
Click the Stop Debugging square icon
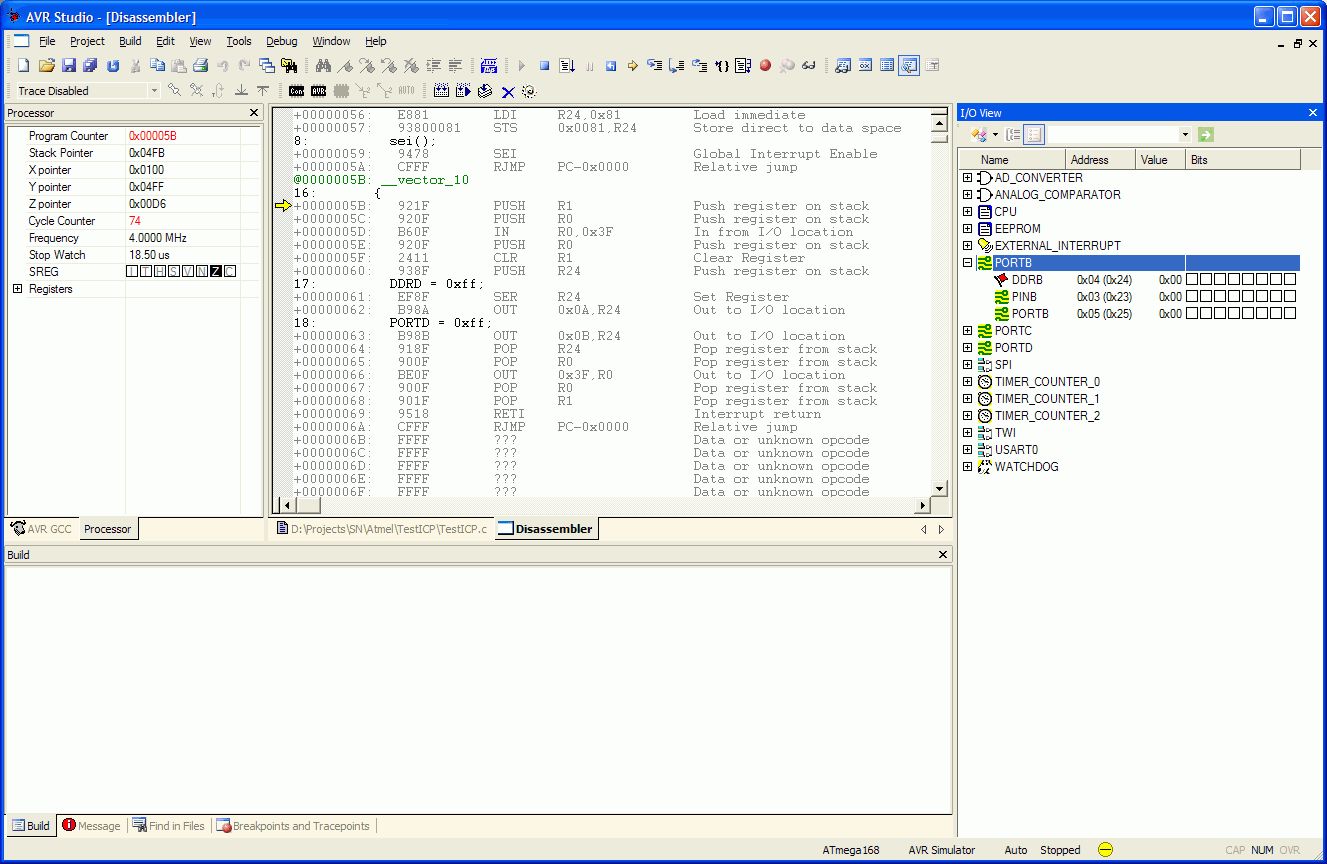pos(544,66)
